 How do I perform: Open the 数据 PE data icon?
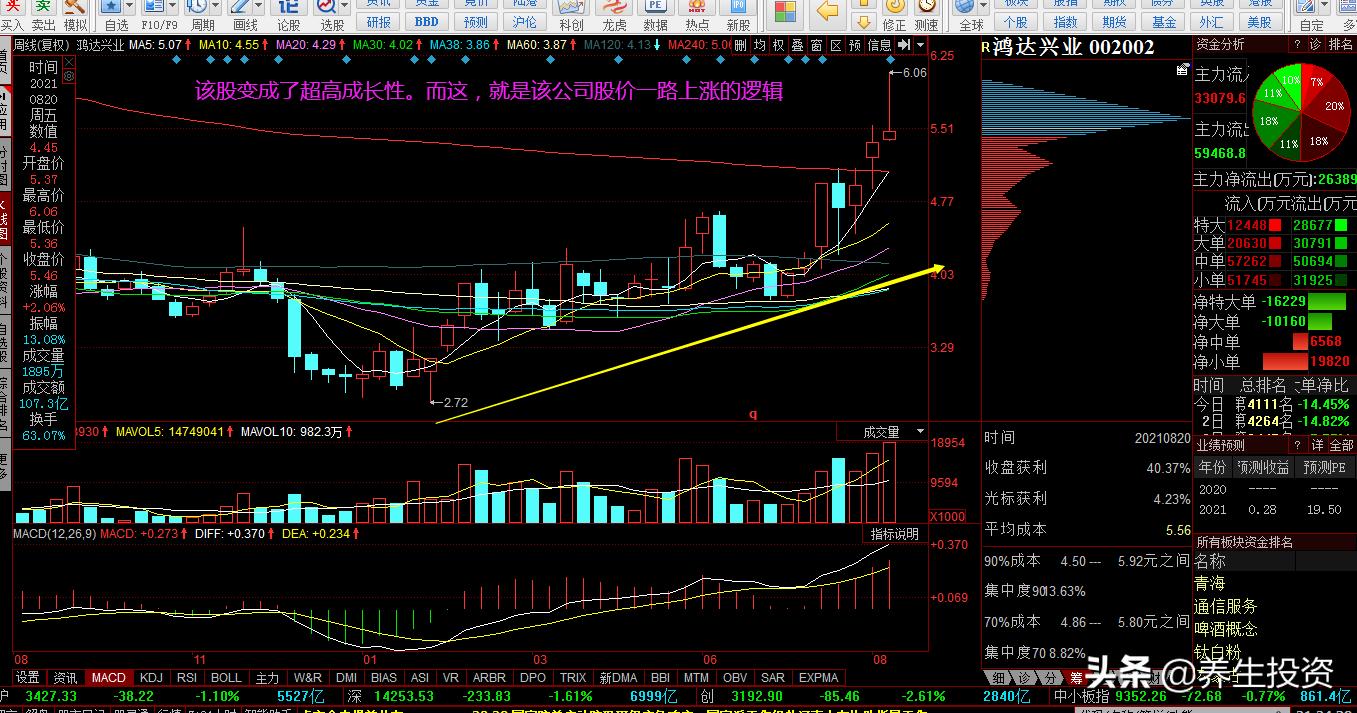point(656,8)
